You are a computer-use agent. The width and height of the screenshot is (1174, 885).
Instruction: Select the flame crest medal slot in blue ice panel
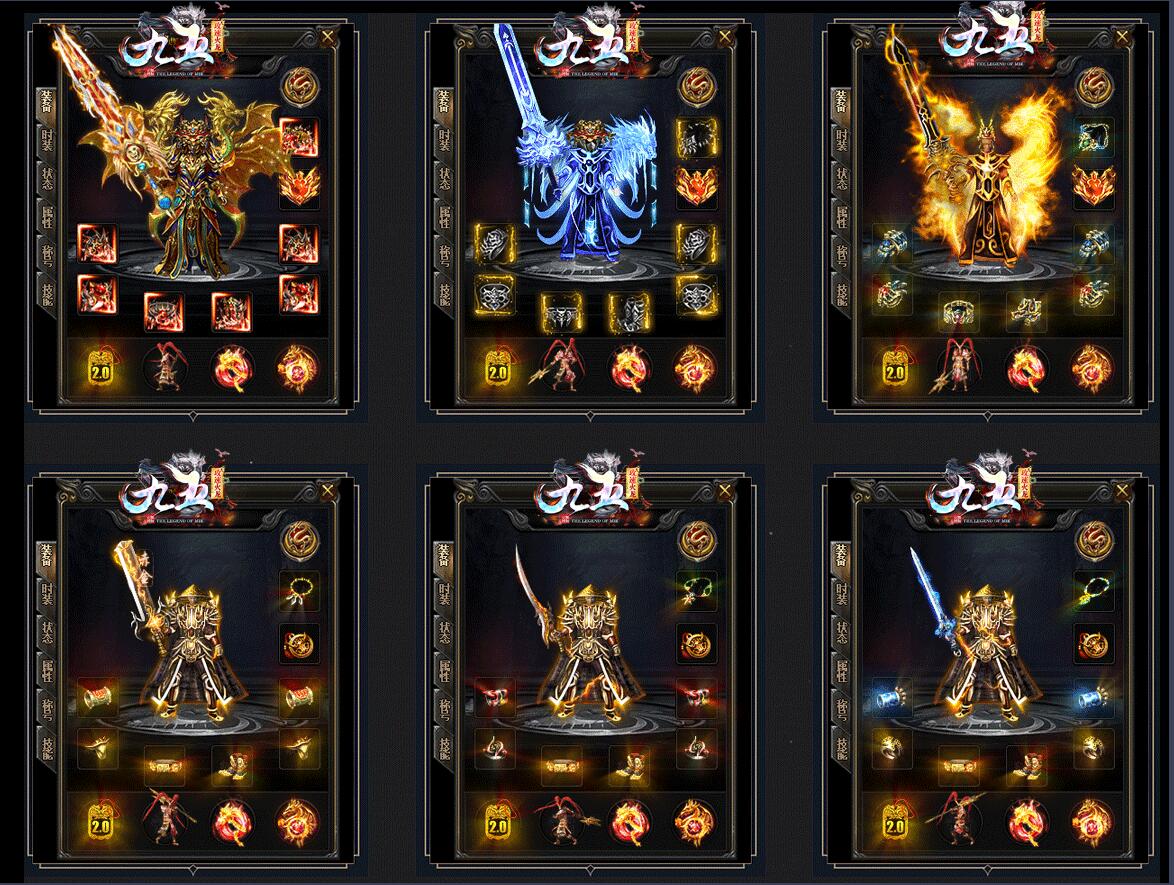coord(696,185)
